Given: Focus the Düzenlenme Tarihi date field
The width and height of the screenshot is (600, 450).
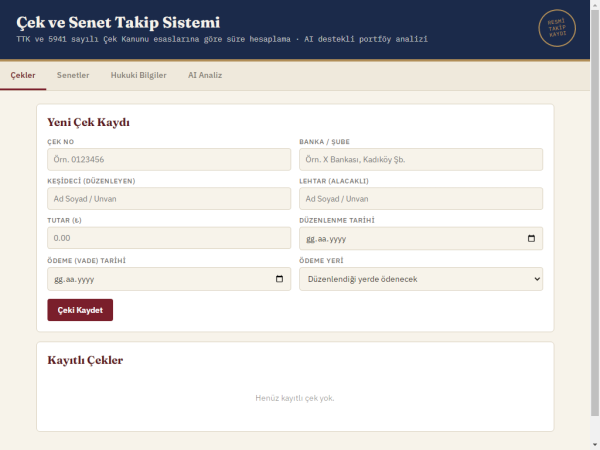Looking at the screenshot, I should (x=421, y=238).
